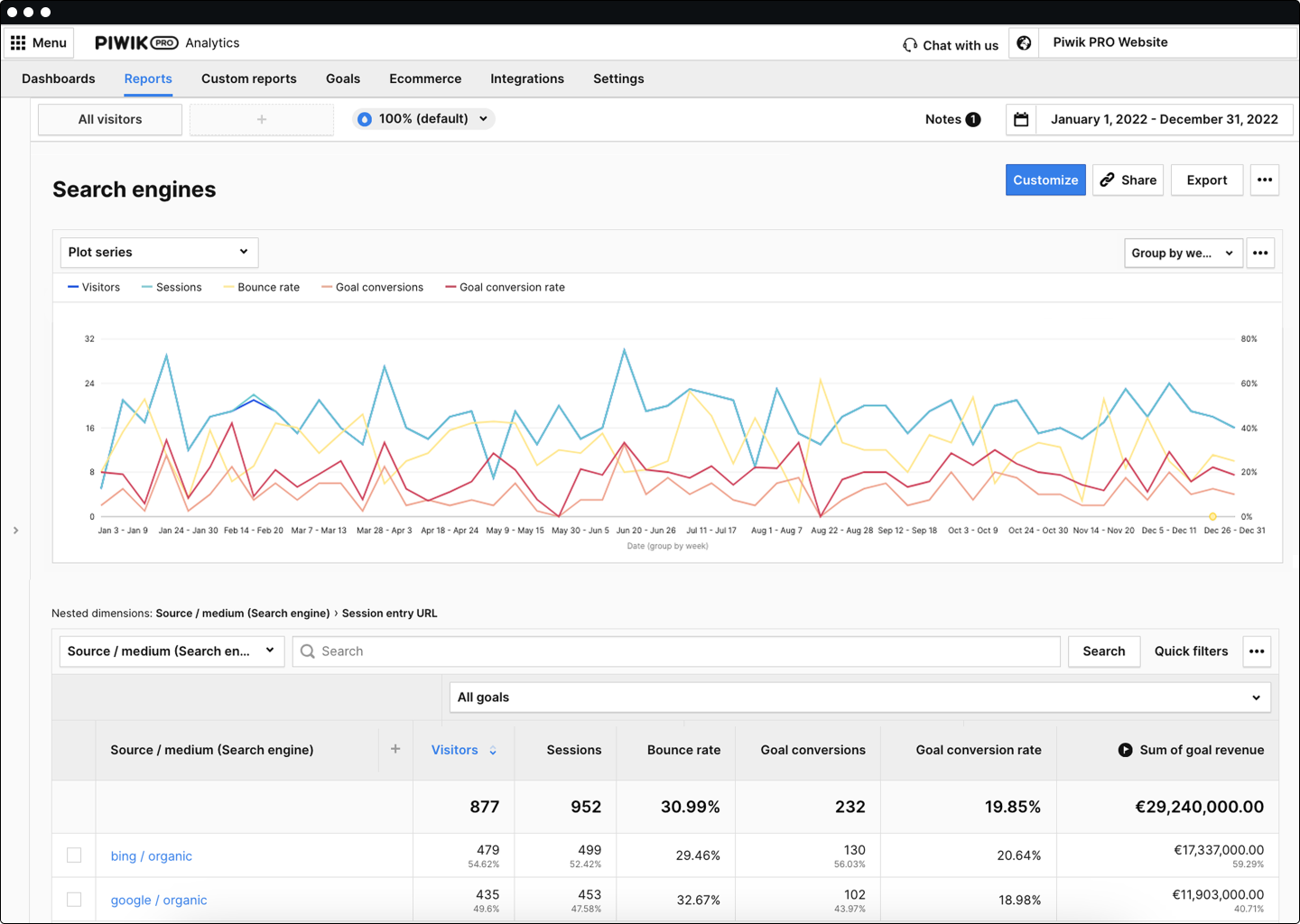This screenshot has width=1300, height=924.
Task: Click the blue color marker beside Visitors legend
Action: 71,287
